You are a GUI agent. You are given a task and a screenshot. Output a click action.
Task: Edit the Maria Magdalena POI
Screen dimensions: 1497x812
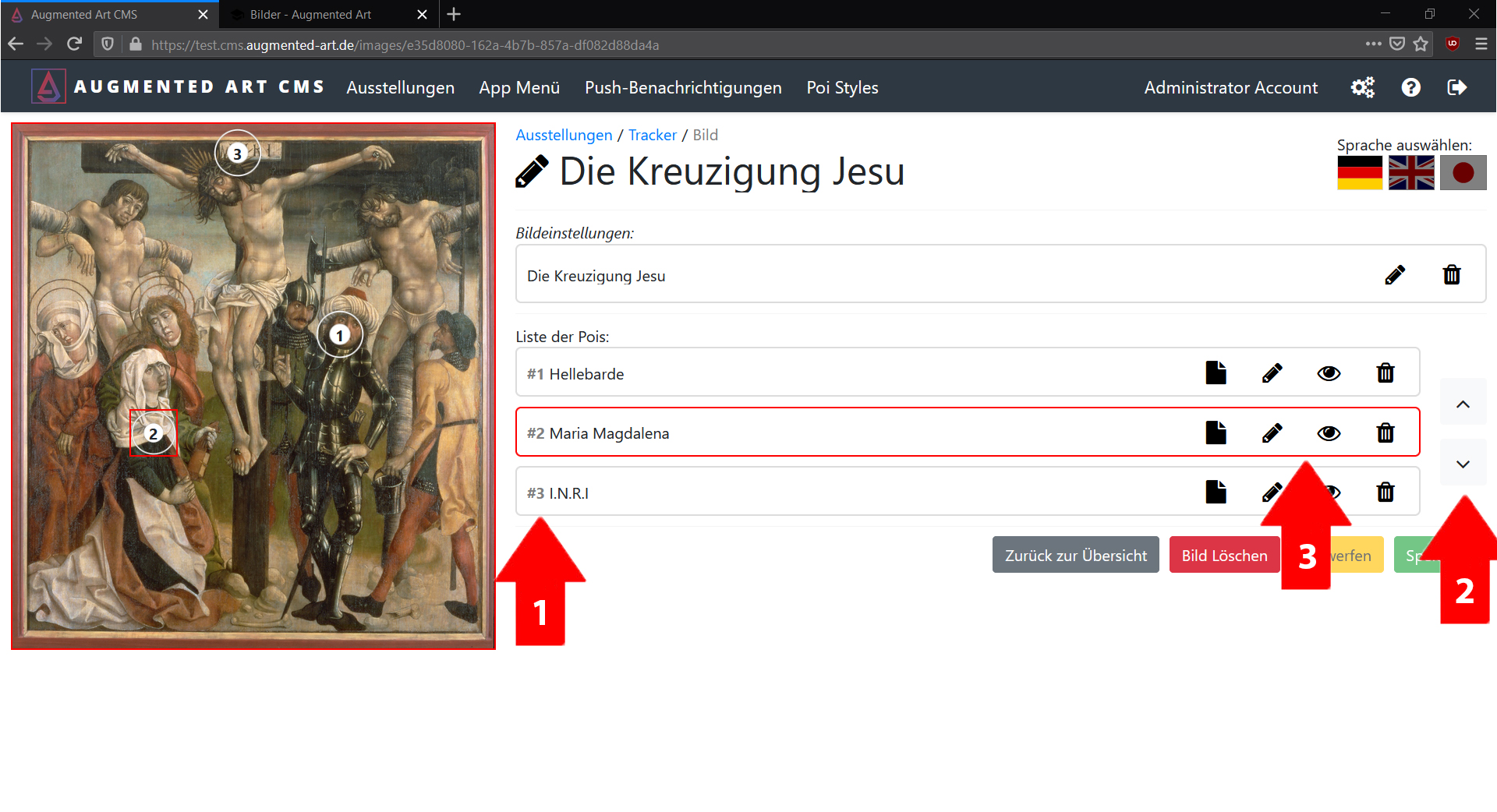click(1272, 432)
